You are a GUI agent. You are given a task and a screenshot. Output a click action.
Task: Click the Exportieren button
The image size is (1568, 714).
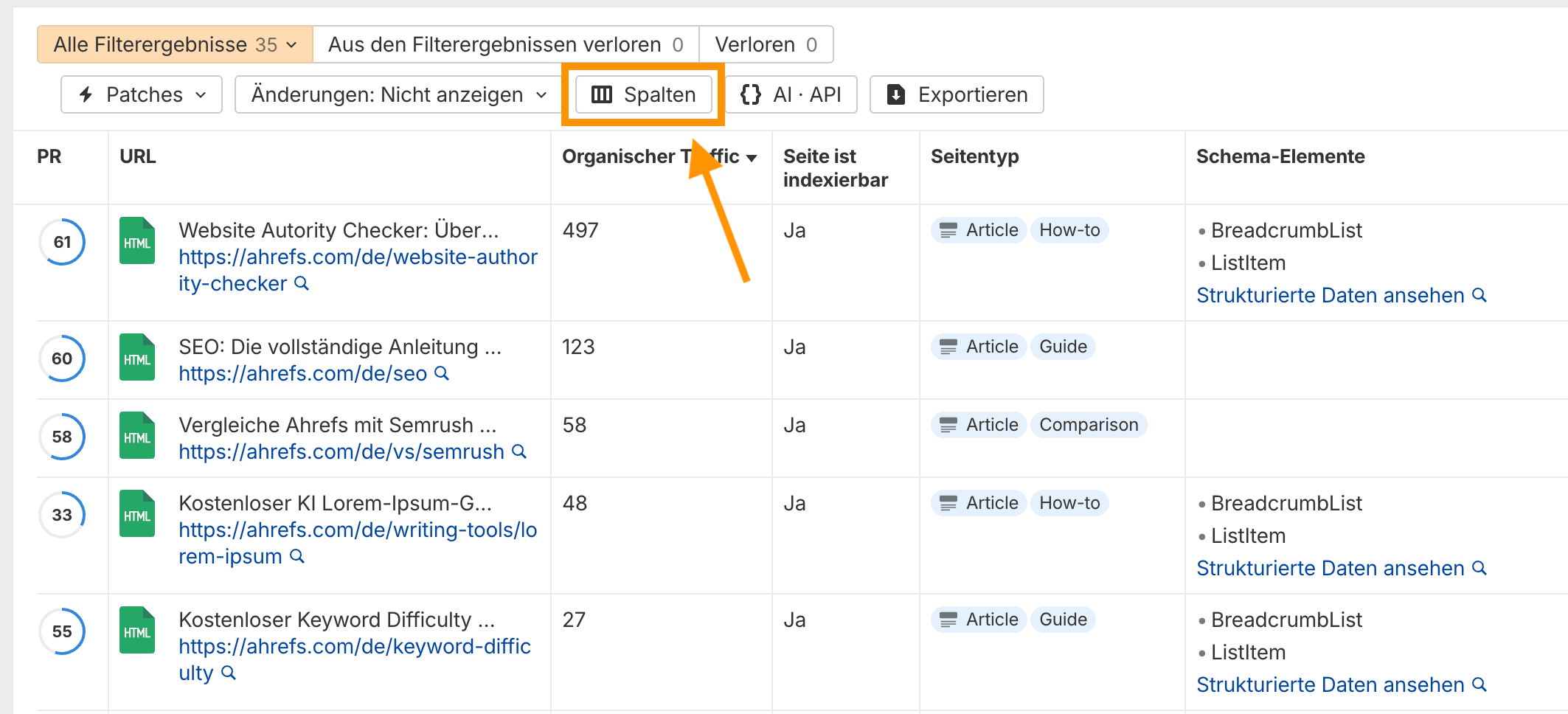click(957, 94)
